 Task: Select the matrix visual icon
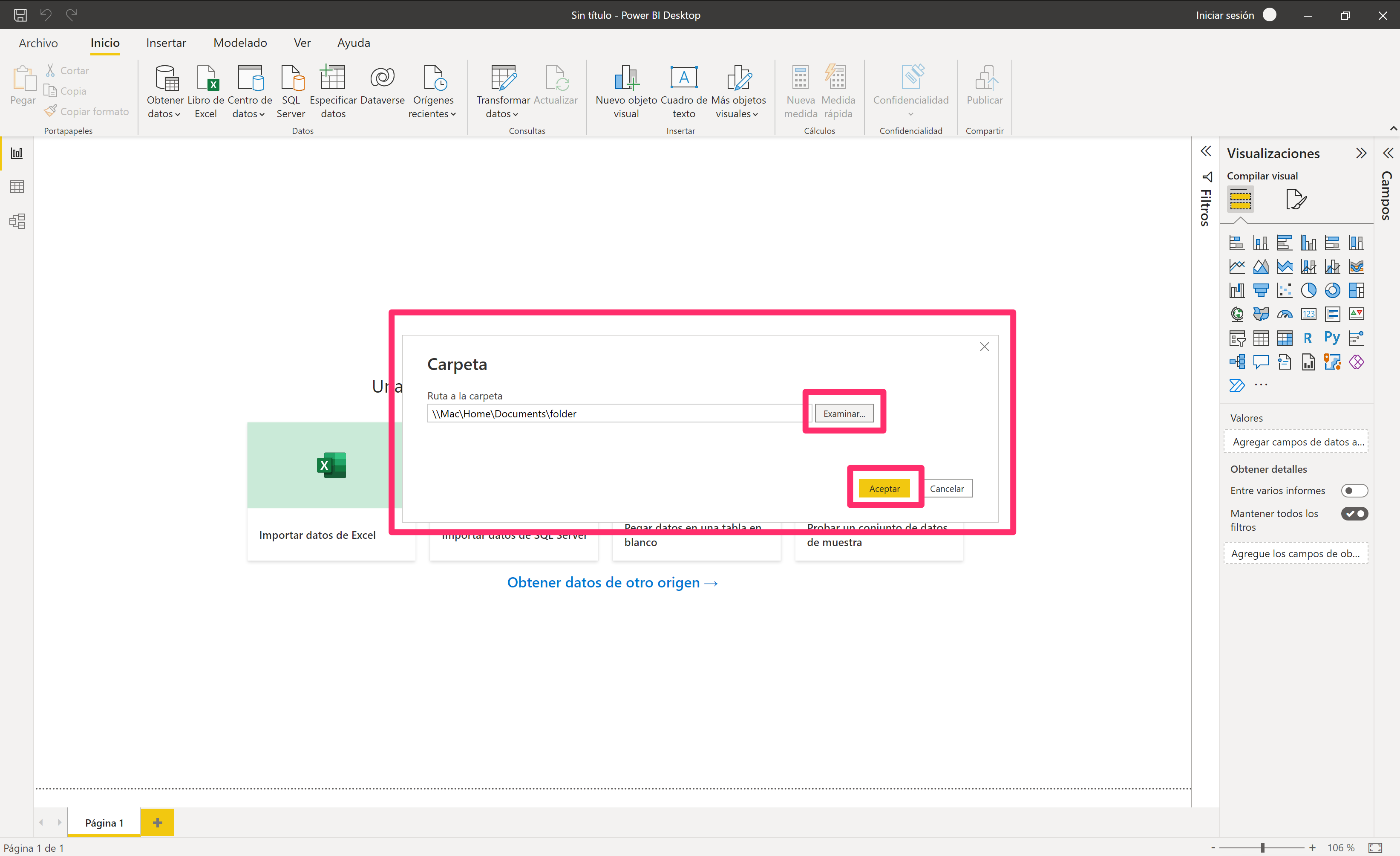(x=1285, y=338)
